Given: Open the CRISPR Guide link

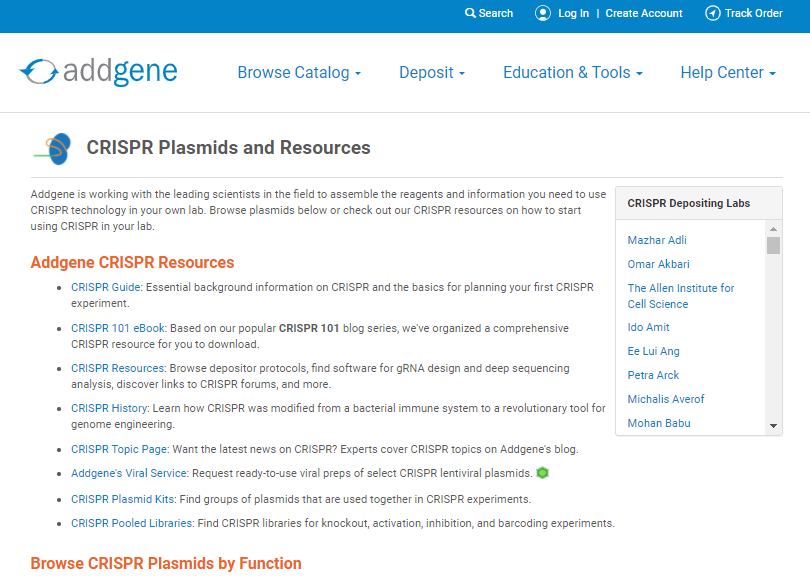Looking at the screenshot, I should click(106, 287).
